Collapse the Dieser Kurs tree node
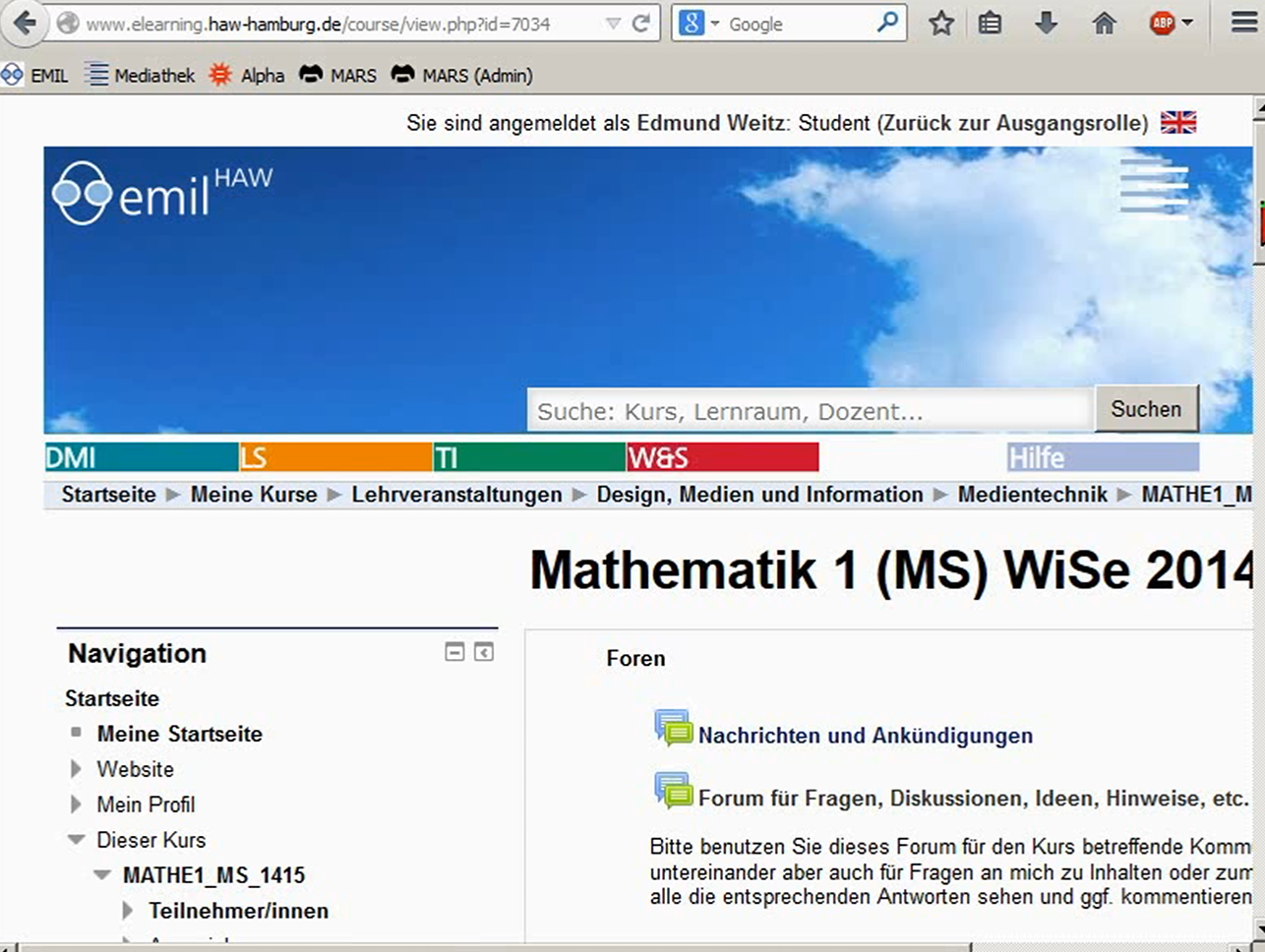Viewport: 1265px width, 952px height. coord(76,840)
